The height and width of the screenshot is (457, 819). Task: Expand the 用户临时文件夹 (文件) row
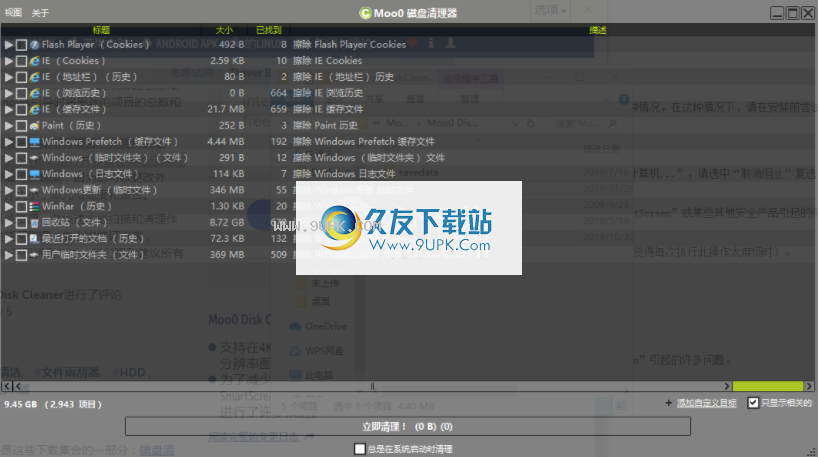pos(8,255)
